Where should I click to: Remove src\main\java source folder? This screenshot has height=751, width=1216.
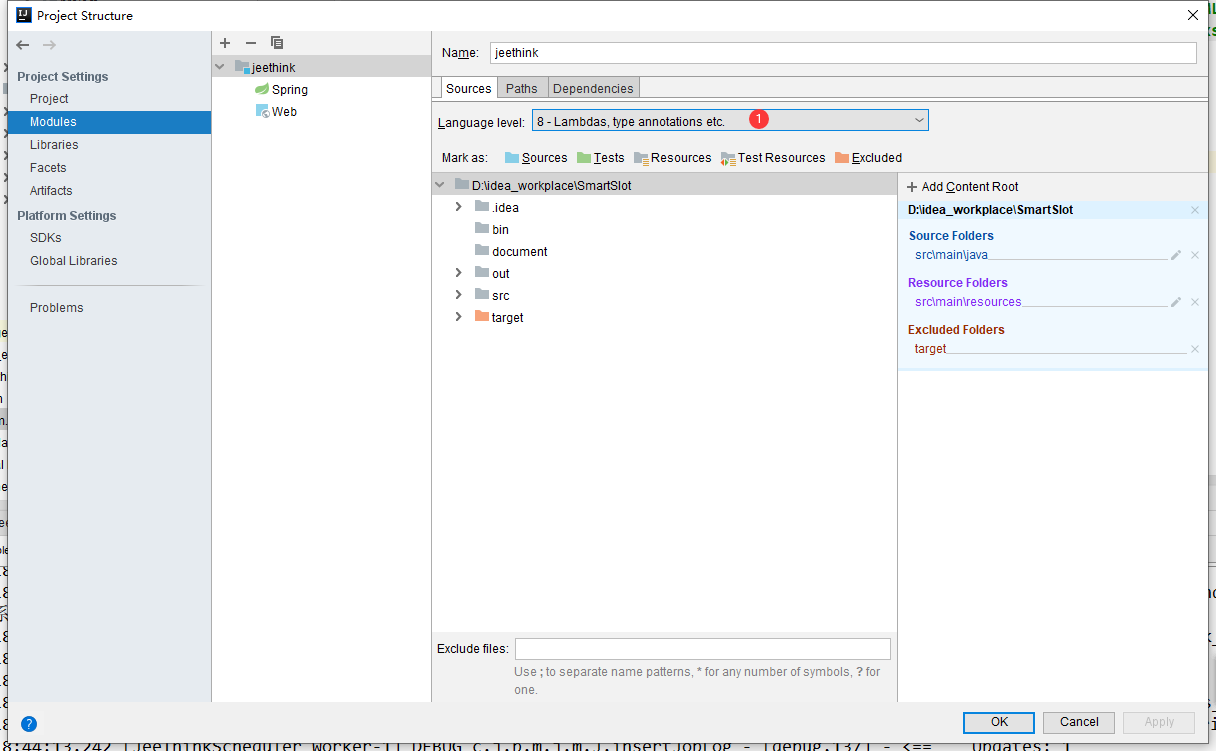point(1194,255)
